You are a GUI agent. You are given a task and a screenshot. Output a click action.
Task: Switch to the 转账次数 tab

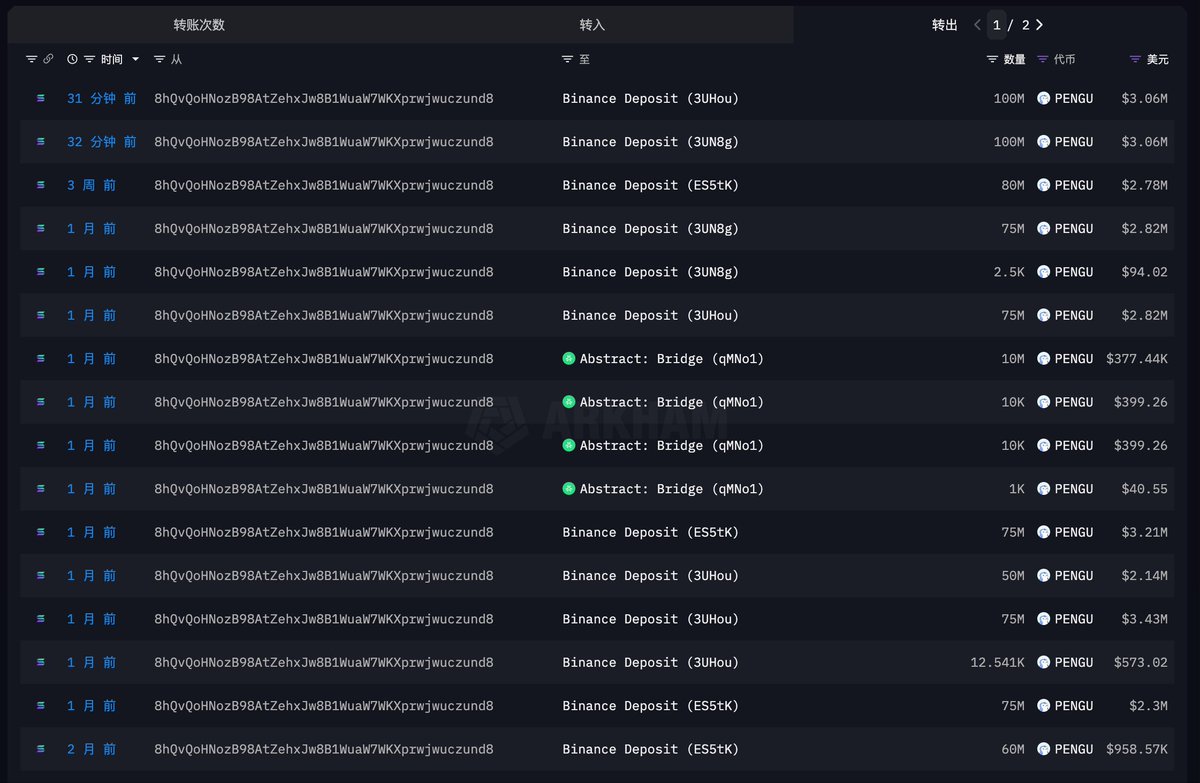[x=199, y=25]
